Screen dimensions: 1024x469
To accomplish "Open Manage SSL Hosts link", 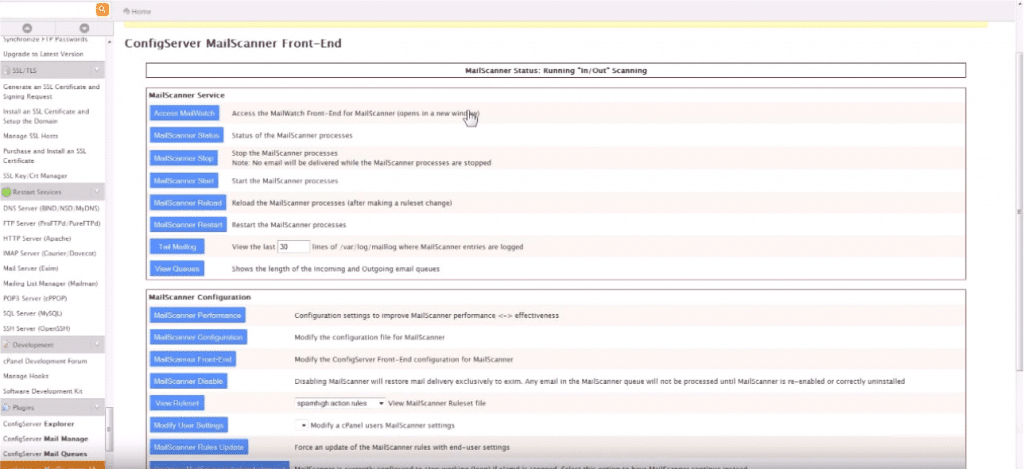I will 31,136.
